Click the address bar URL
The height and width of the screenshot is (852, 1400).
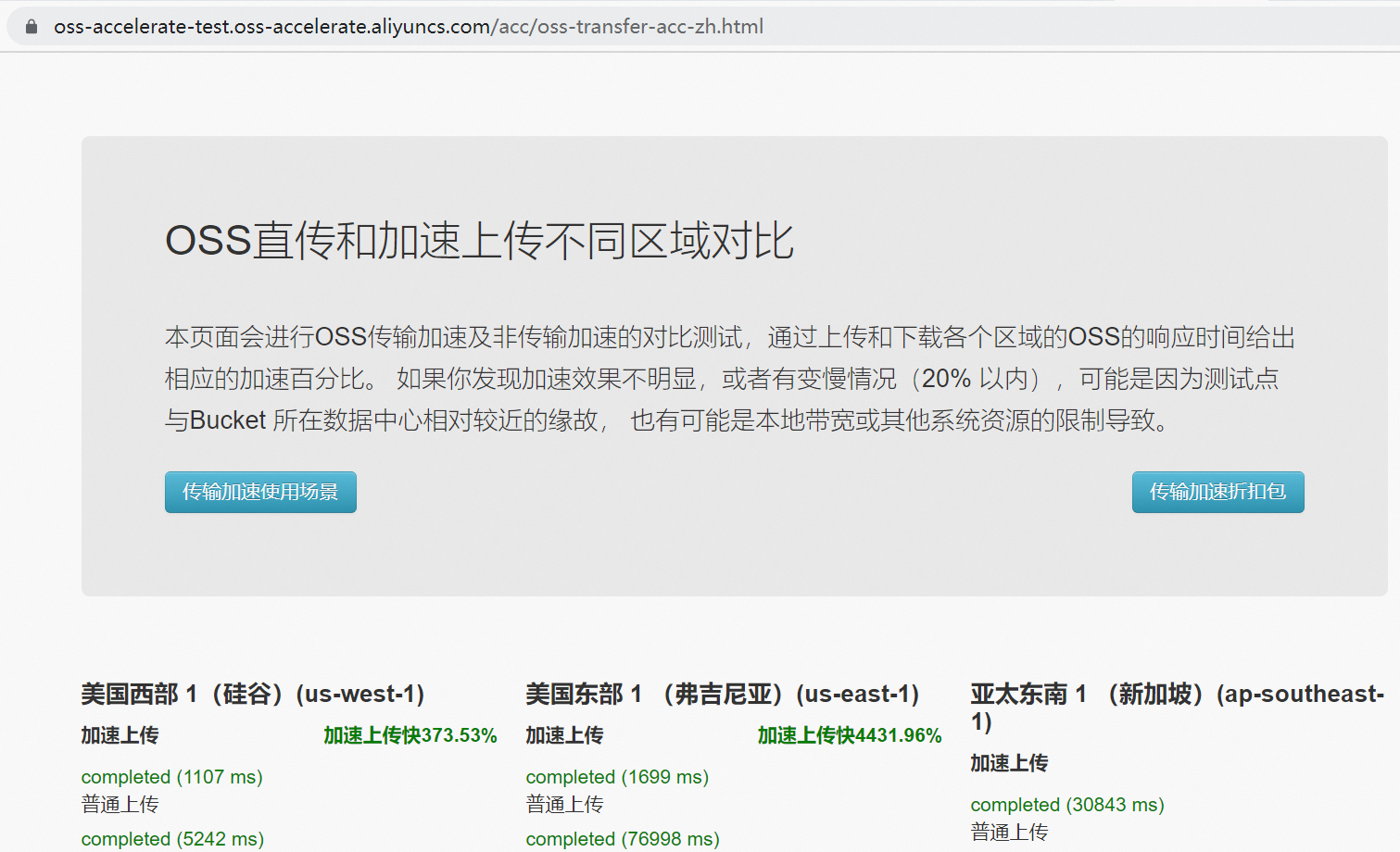pyautogui.click(x=408, y=26)
